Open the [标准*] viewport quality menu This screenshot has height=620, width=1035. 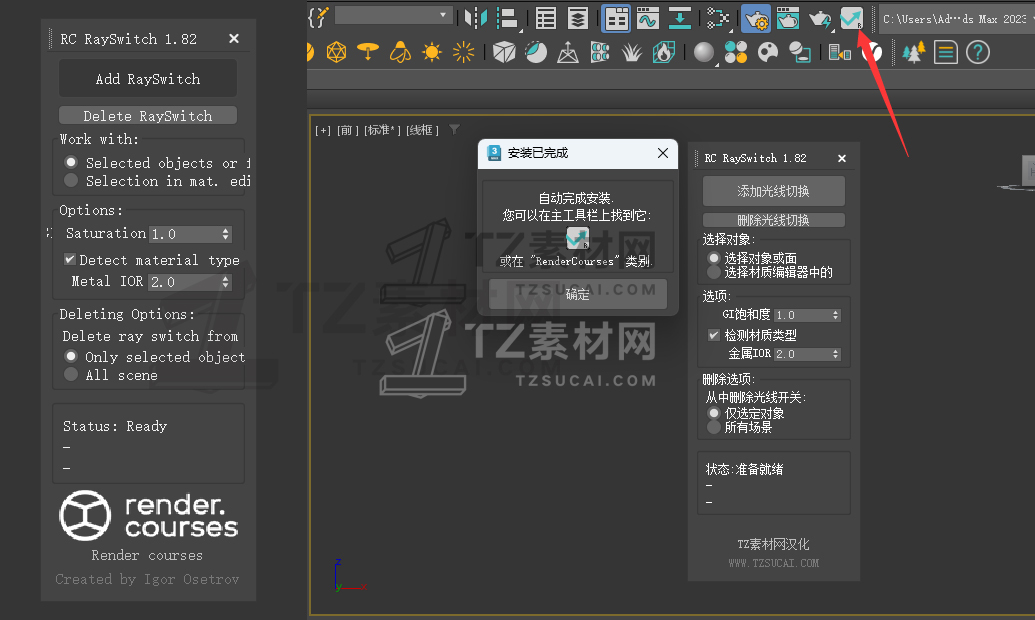pyautogui.click(x=382, y=130)
